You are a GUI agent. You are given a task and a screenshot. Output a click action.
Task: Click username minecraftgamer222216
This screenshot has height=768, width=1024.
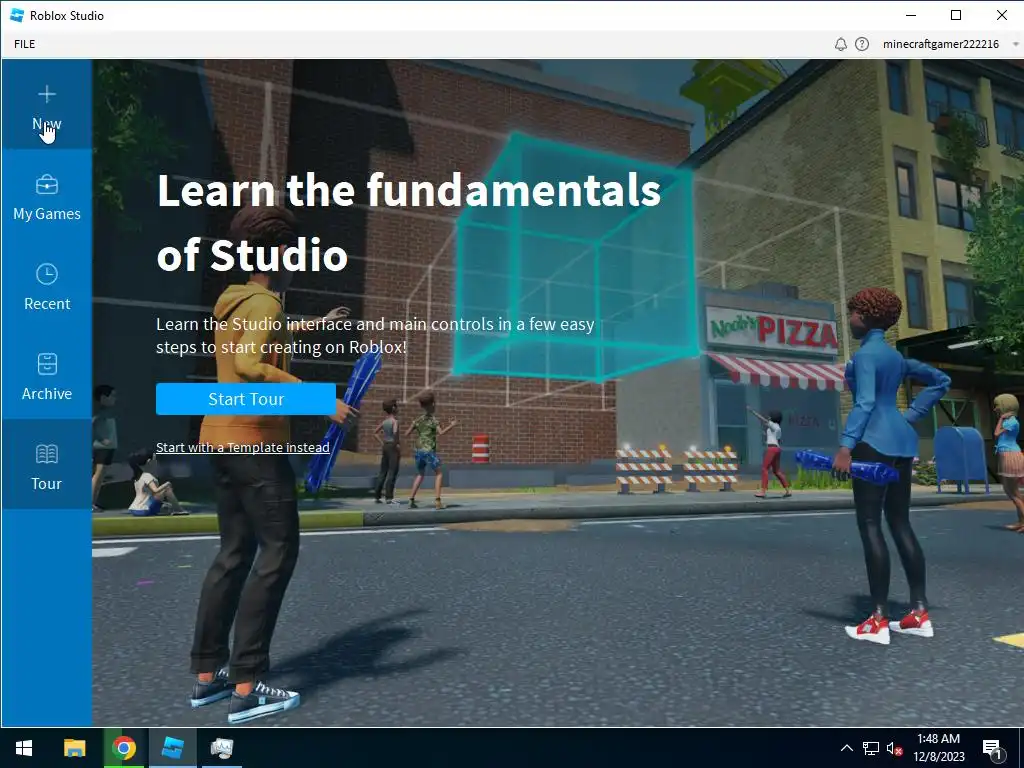[940, 44]
